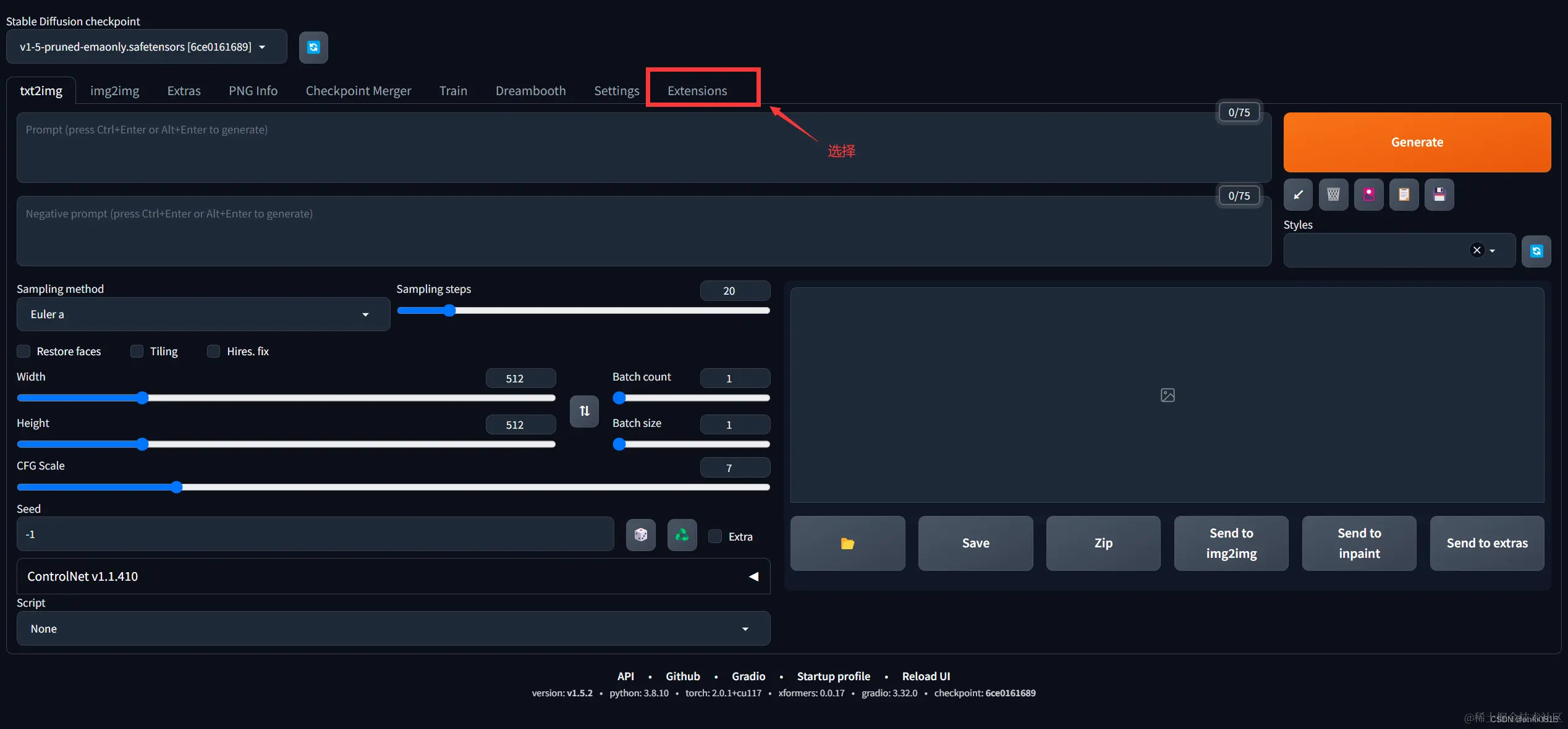Save style using the floppy disk icon

click(1439, 195)
